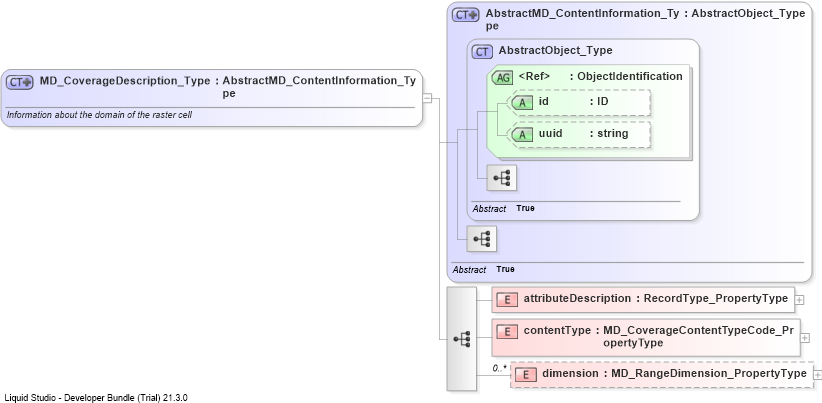Expand dimension element
This screenshot has height=403, width=822.
pos(818,375)
